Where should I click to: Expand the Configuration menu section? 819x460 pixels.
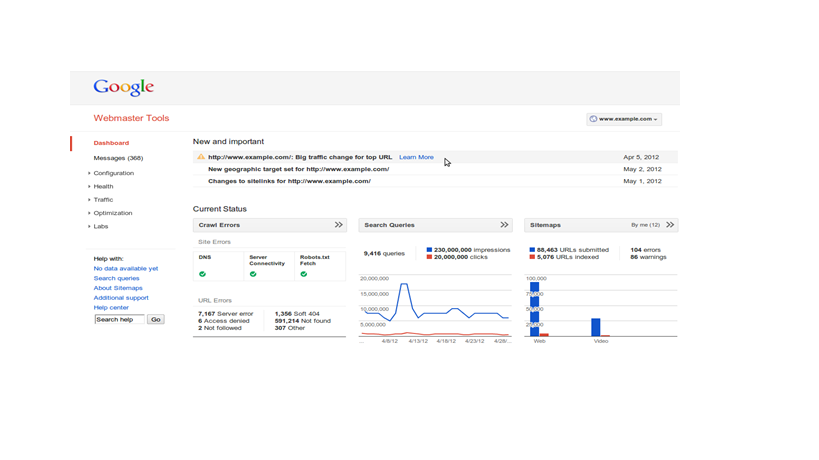113,173
